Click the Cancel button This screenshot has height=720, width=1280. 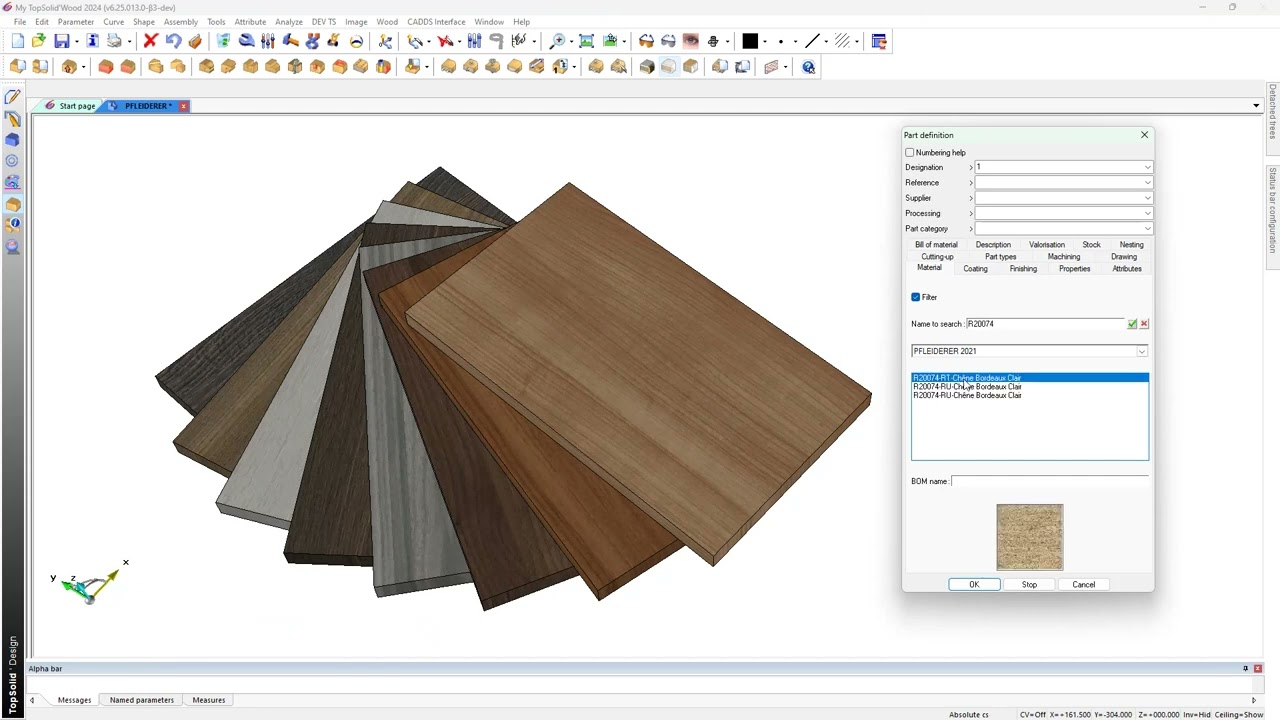tap(1084, 585)
